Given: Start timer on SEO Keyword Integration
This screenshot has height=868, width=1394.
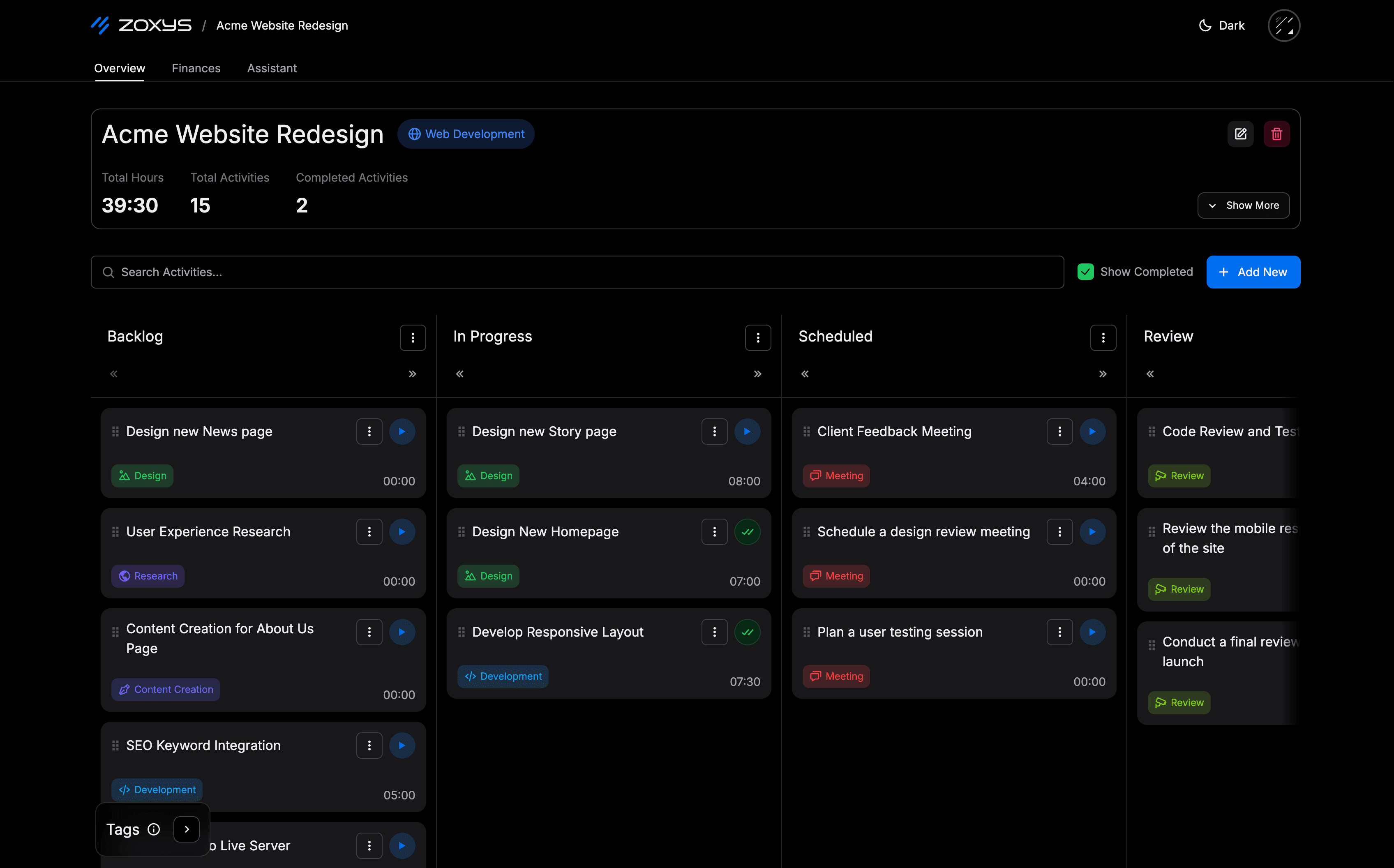Looking at the screenshot, I should pyautogui.click(x=402, y=745).
